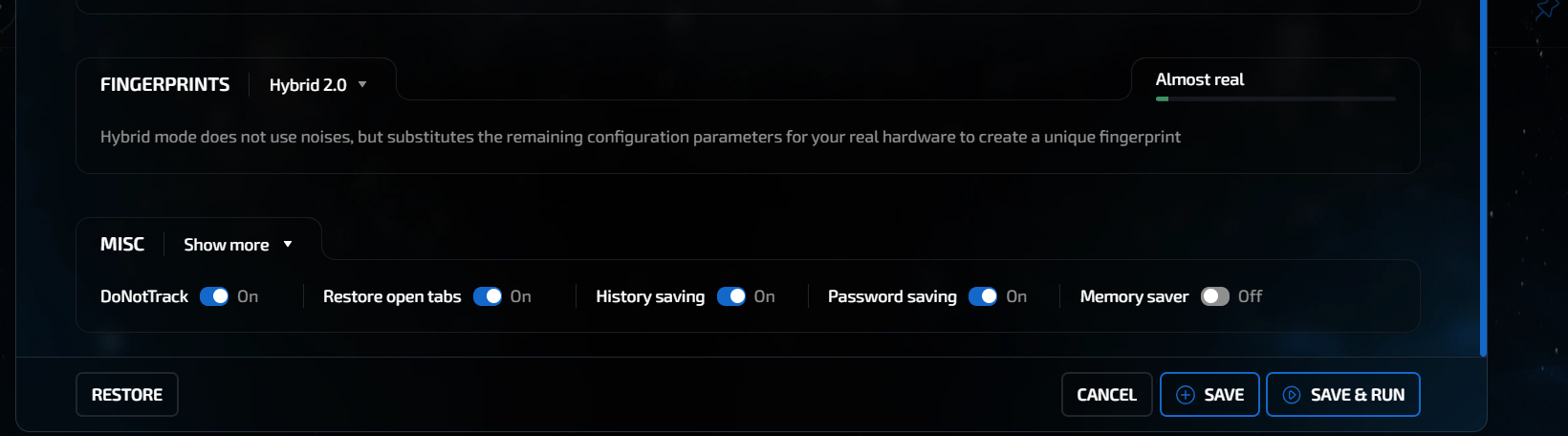This screenshot has width=1568, height=436.
Task: Click the triangle next to Show more
Action: (288, 245)
